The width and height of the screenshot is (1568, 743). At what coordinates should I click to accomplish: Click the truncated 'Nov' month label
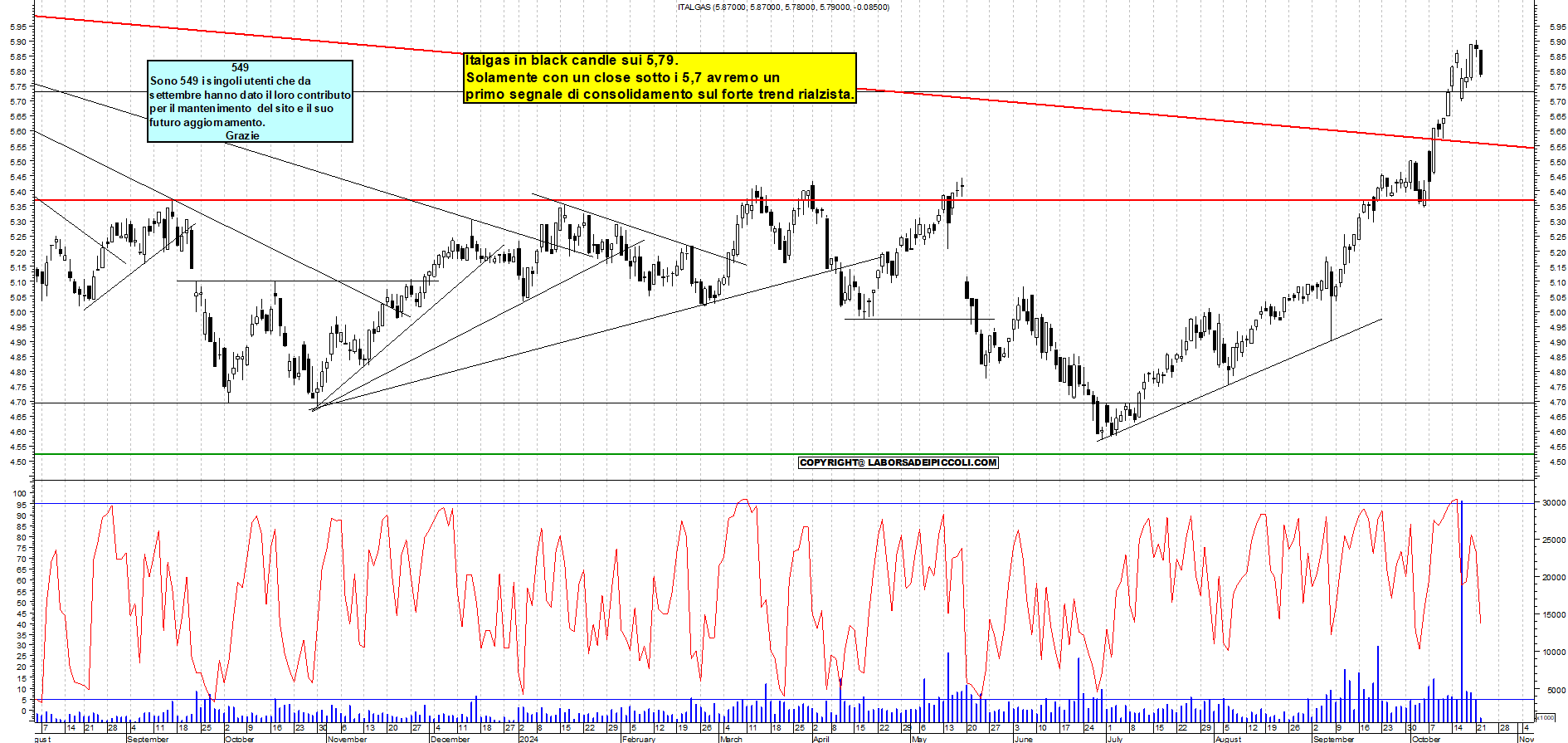point(1527,739)
